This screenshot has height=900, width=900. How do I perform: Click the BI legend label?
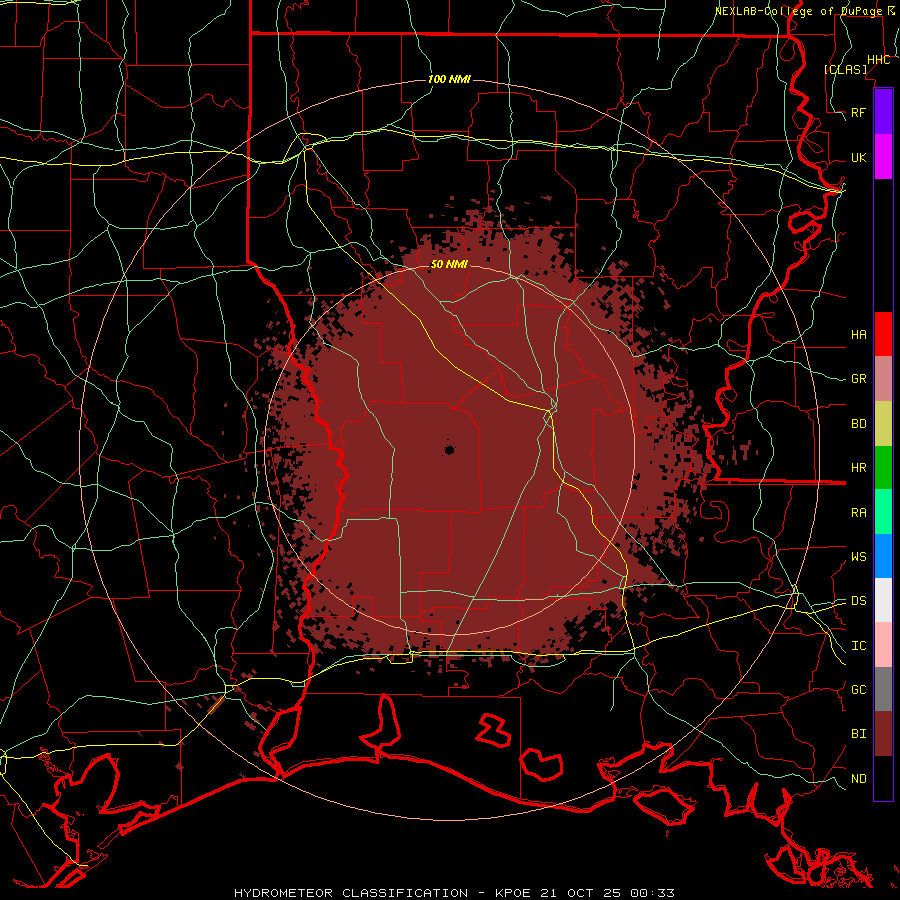tap(859, 734)
